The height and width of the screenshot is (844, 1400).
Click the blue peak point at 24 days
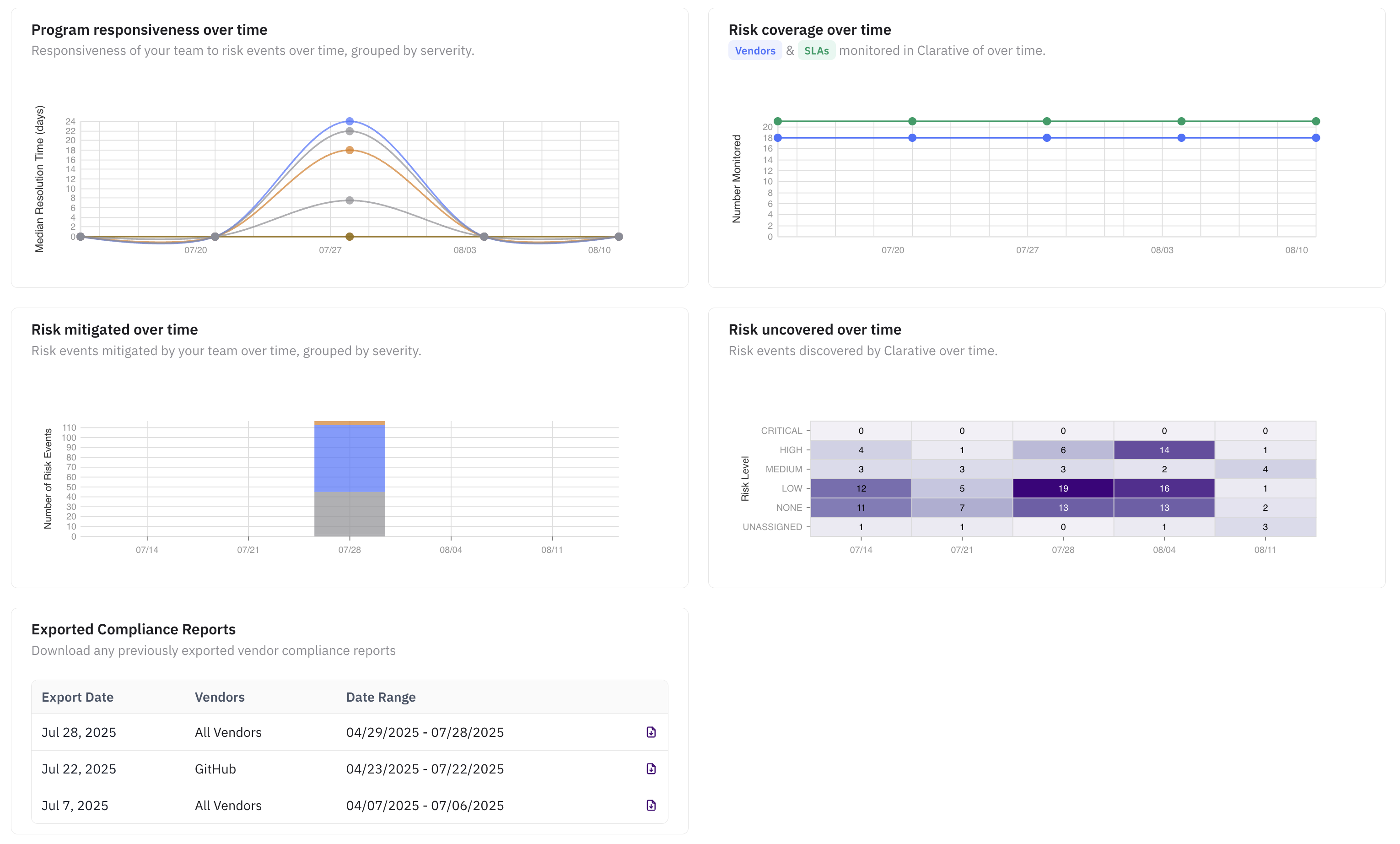pos(350,121)
